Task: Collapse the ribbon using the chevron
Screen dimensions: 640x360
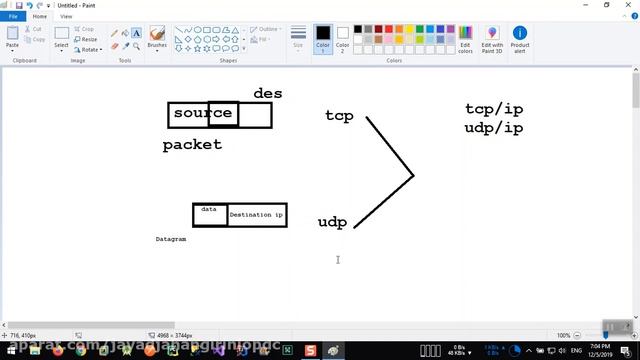Action: [x=624, y=16]
